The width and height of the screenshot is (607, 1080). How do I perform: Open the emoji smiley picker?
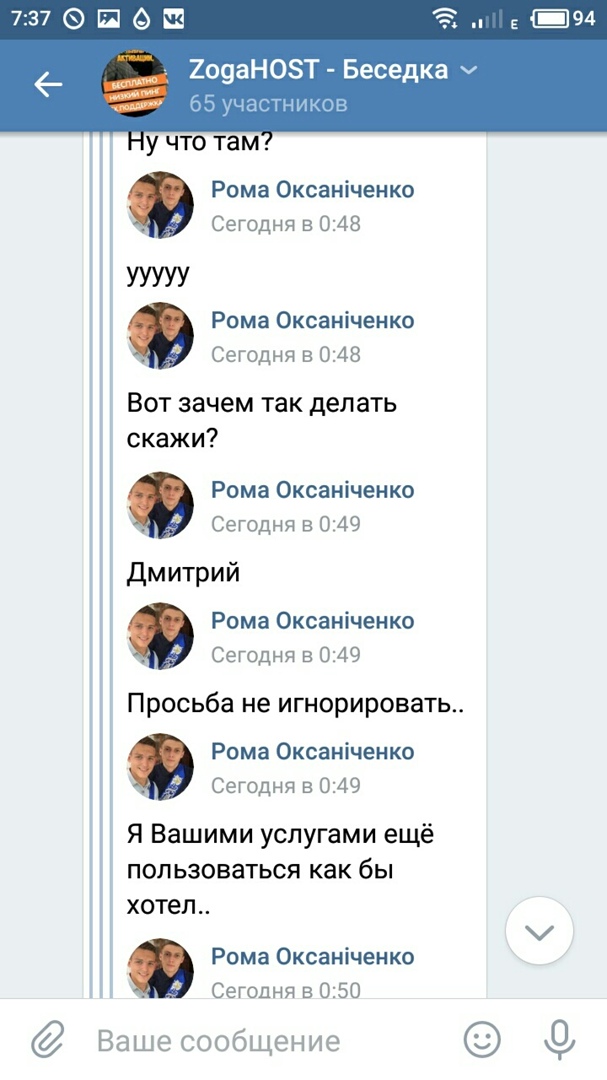[x=482, y=1040]
